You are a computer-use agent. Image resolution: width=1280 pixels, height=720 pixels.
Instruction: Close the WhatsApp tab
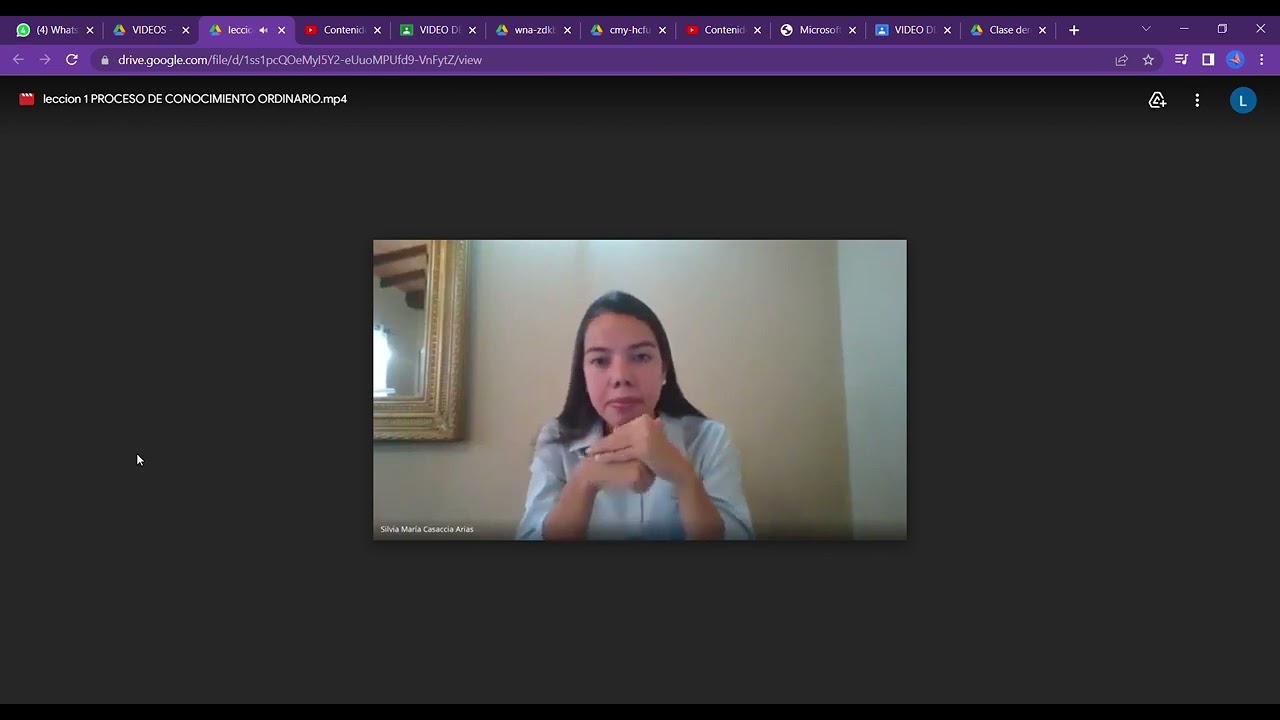coord(90,30)
